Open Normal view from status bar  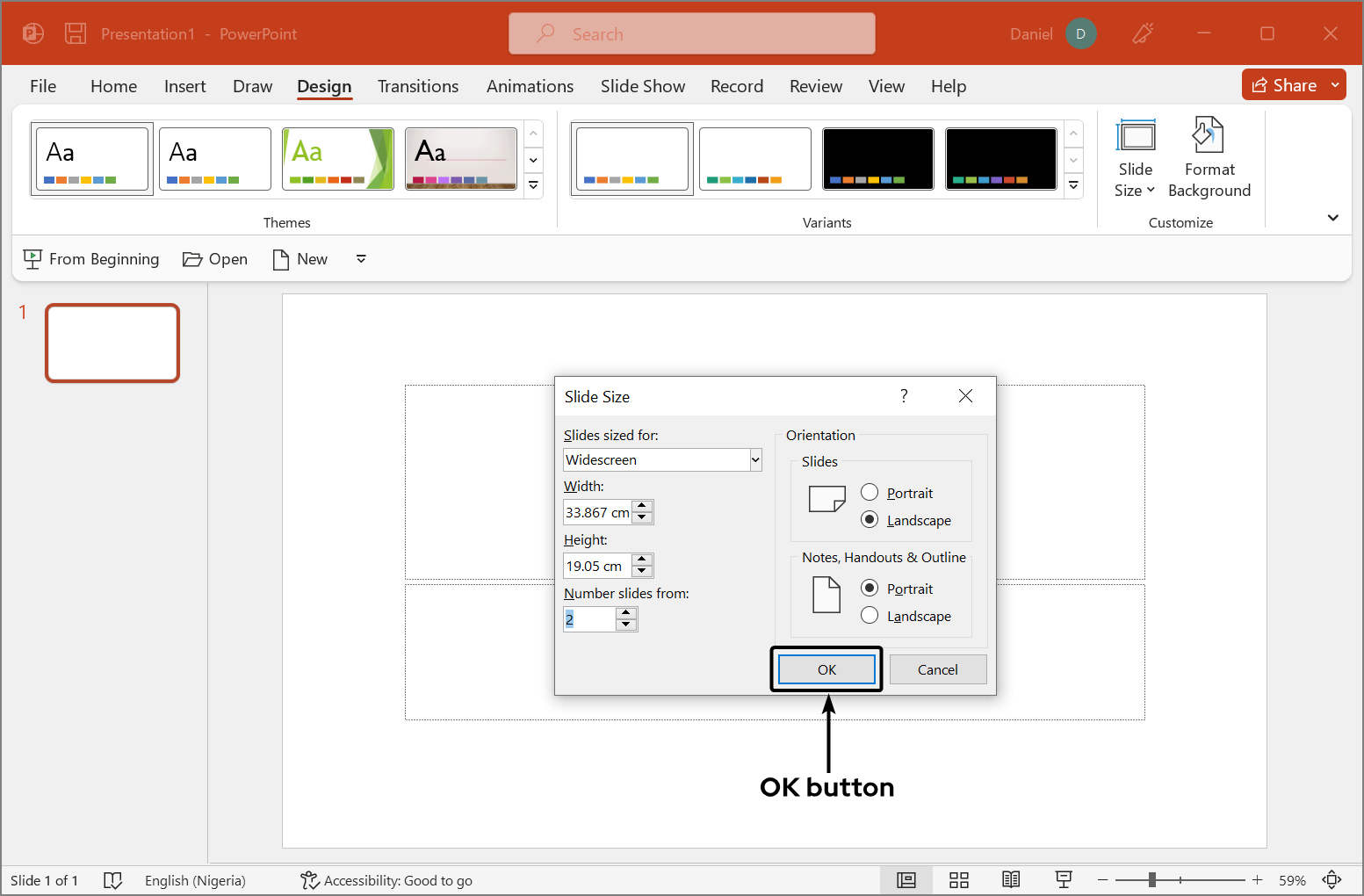[x=906, y=880]
